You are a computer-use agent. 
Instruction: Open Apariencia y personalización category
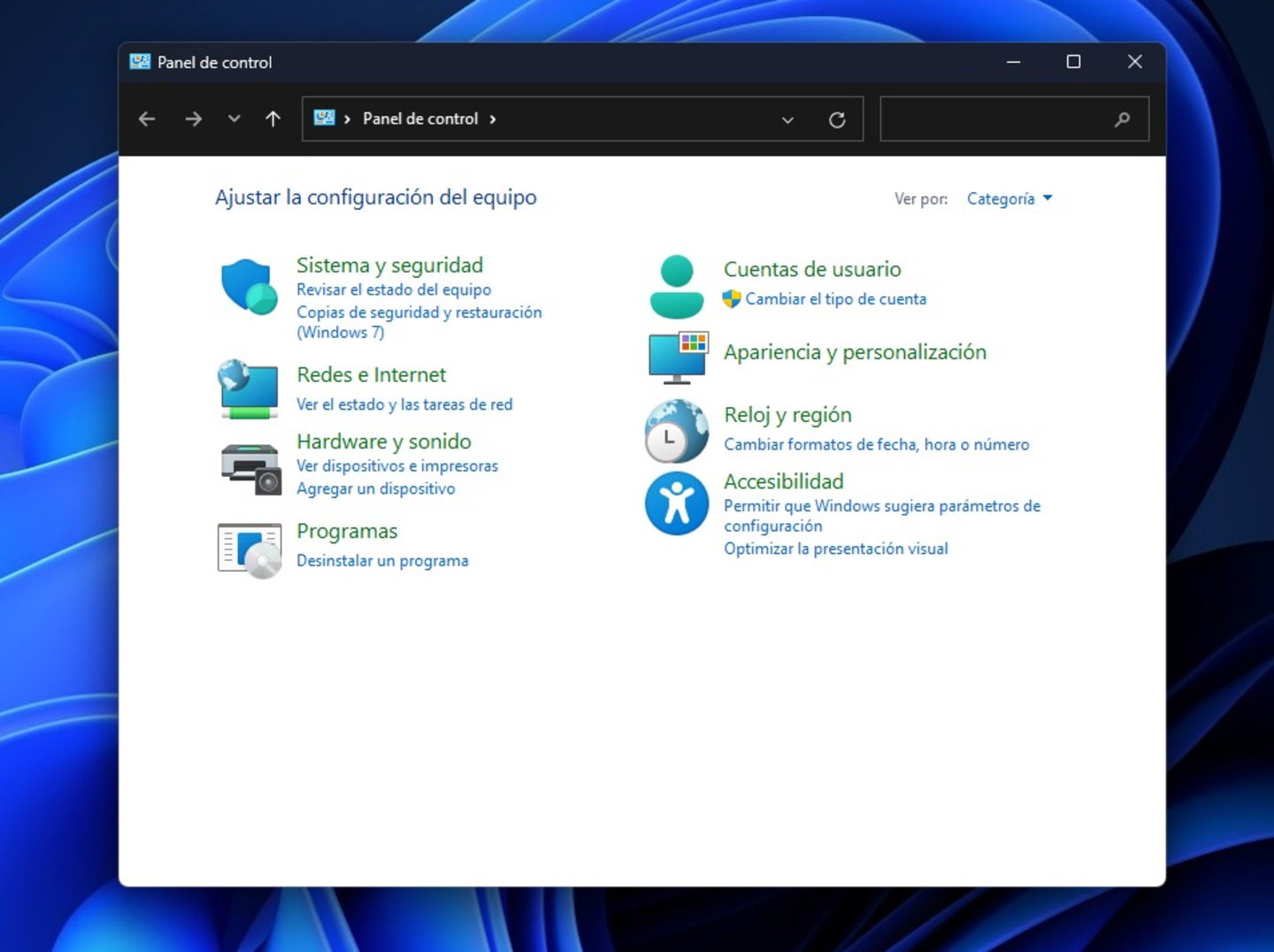click(855, 352)
